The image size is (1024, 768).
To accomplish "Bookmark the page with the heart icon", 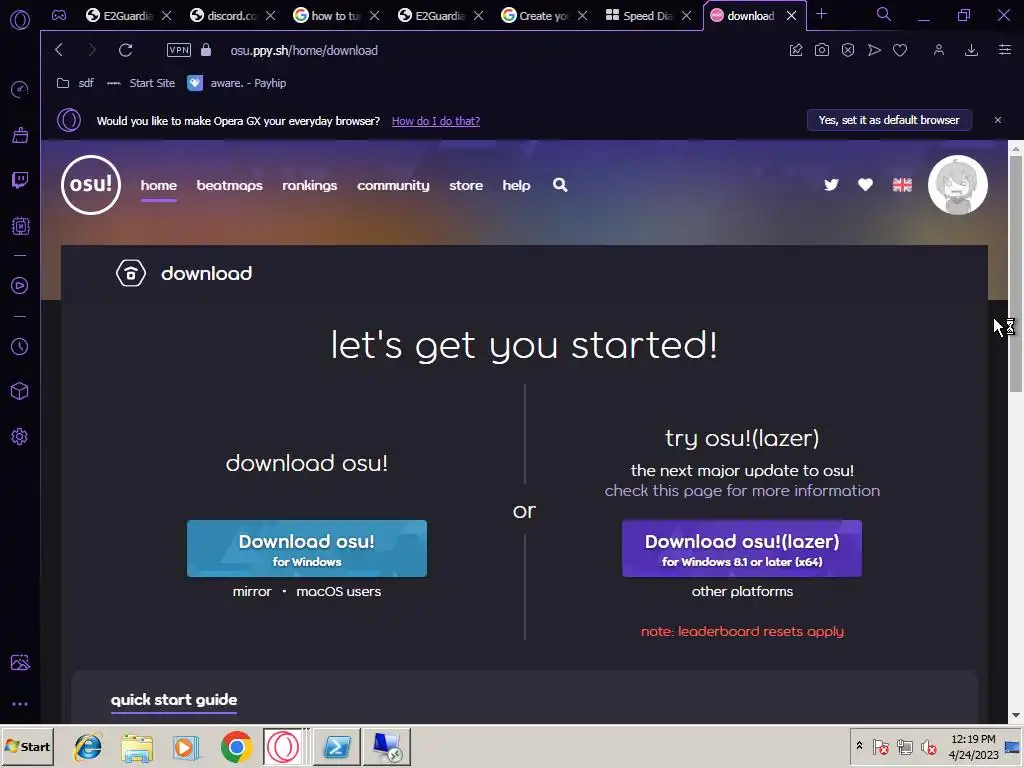I will [900, 50].
